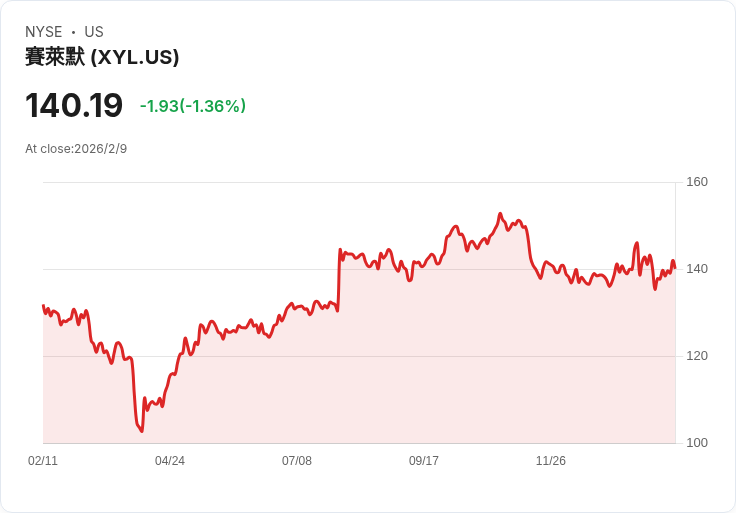Screen dimensions: 736x513
Task: Select the 160 y-axis label
Action: (x=697, y=182)
